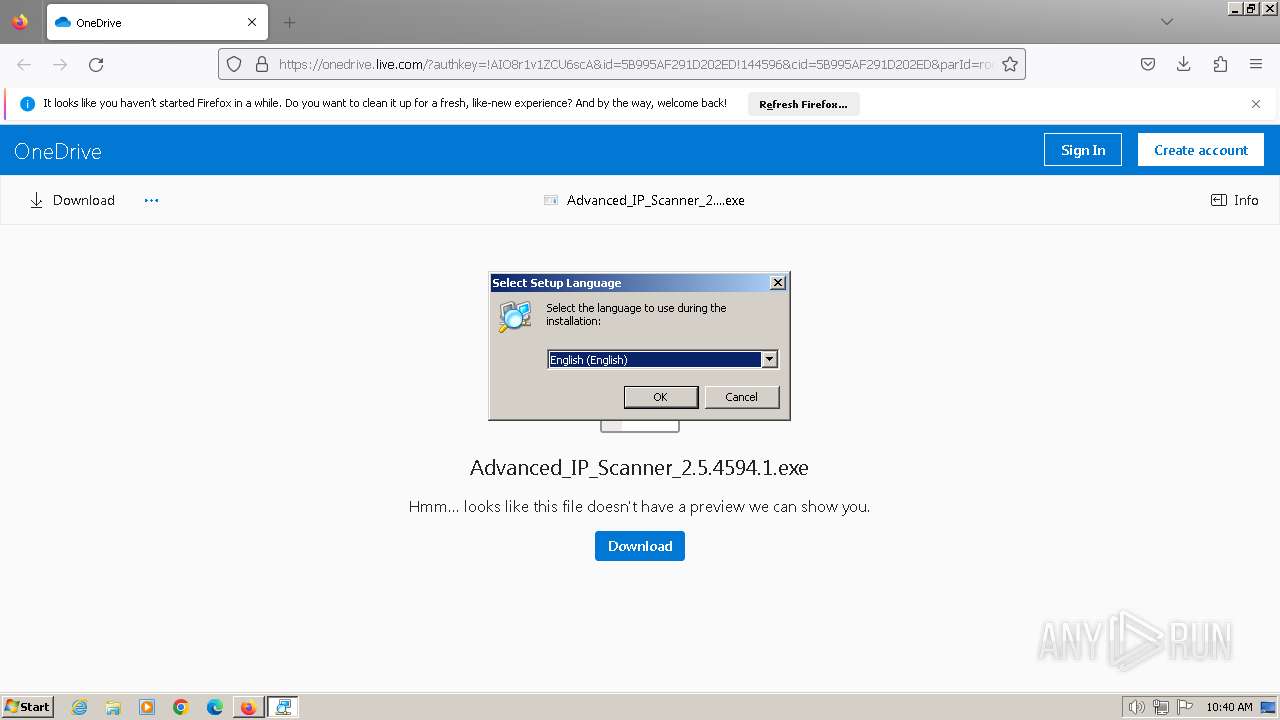1280x720 pixels.
Task: Open media player from taskbar
Action: (x=147, y=707)
